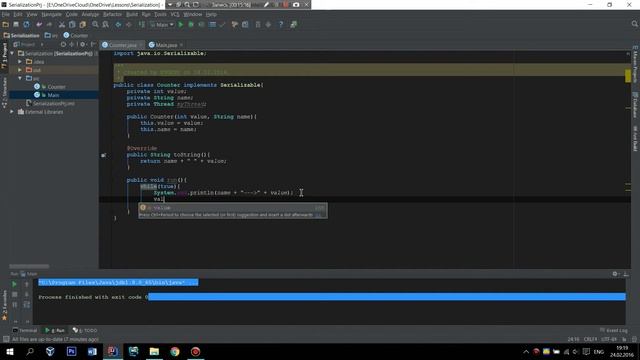
Task: Open the Window menu
Action: [192, 14]
